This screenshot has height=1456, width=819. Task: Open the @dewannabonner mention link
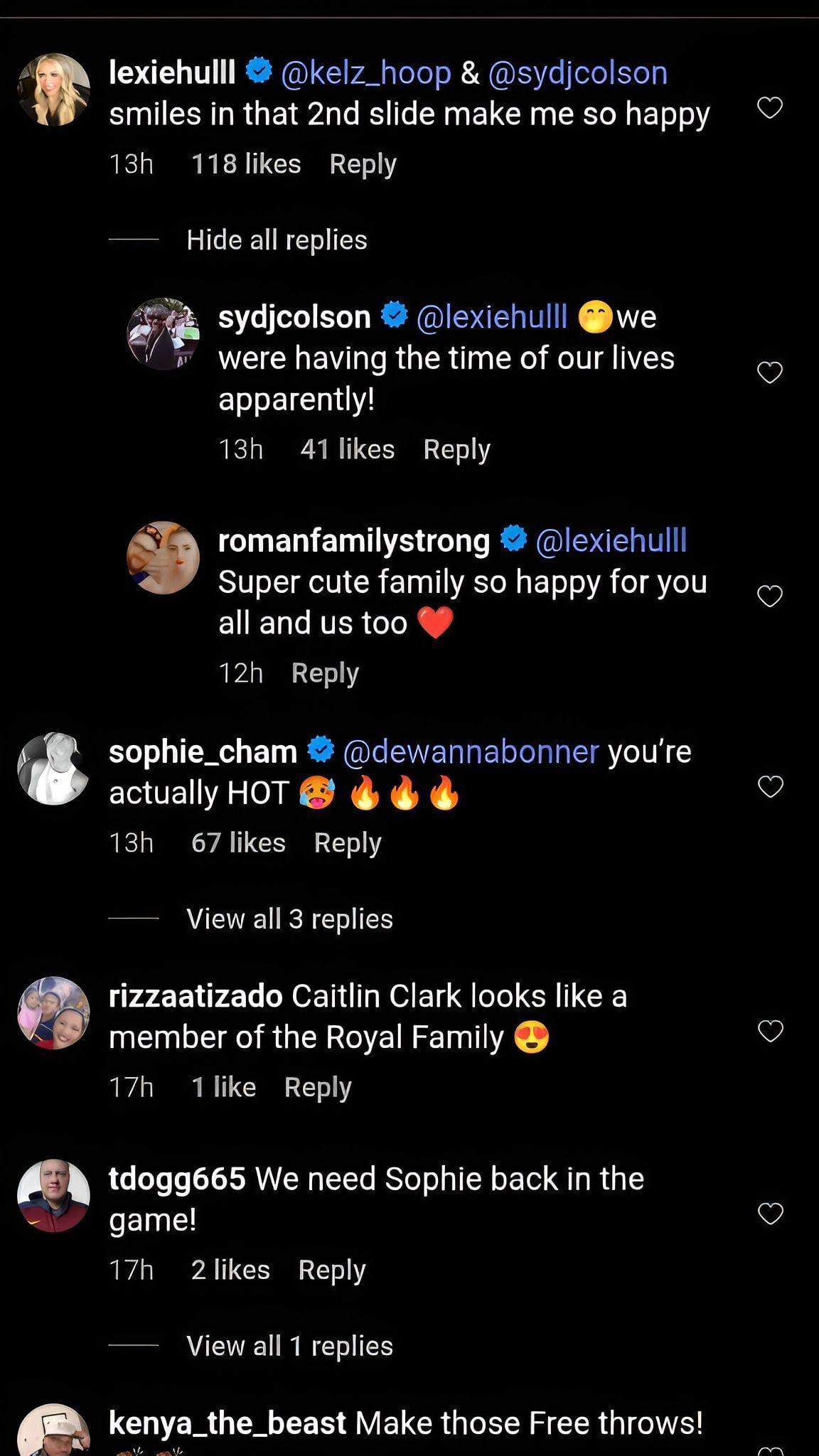pyautogui.click(x=471, y=752)
